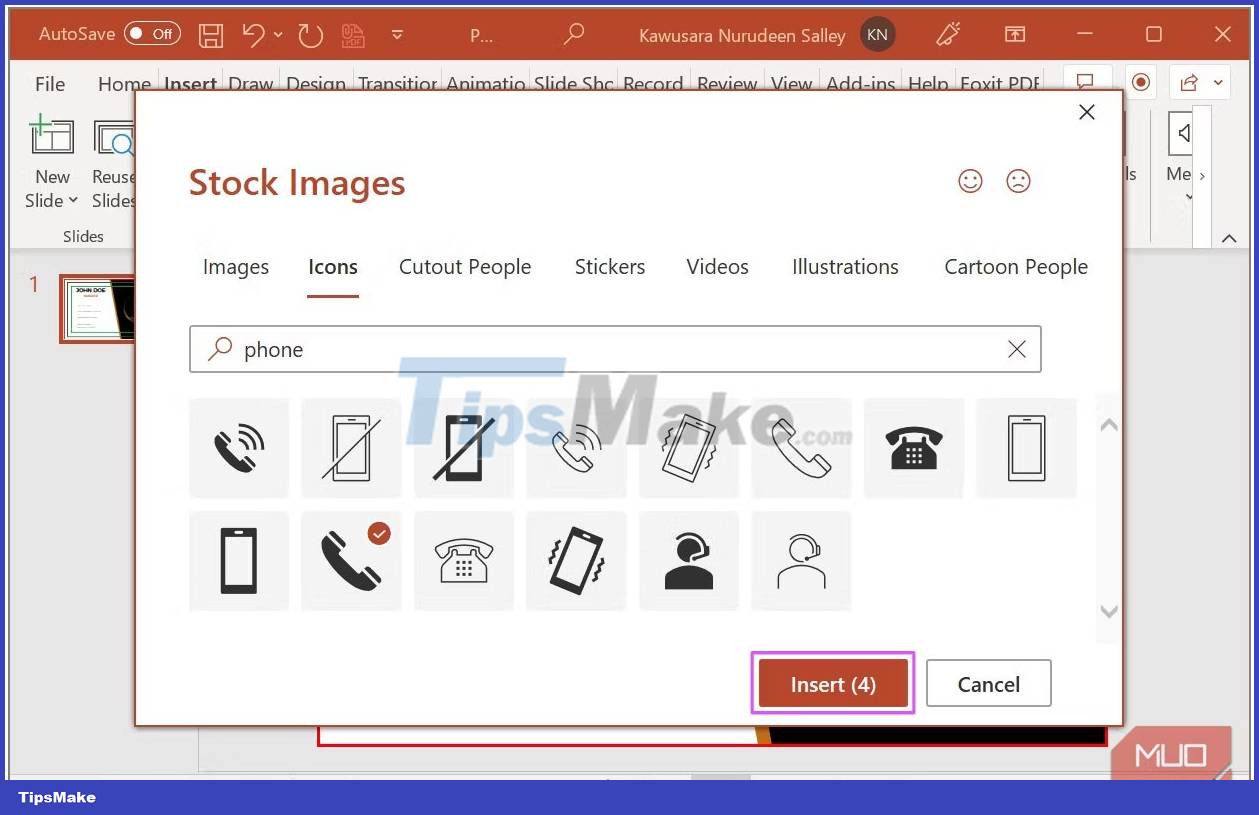Deselect the checked phone handset icon
Screen dimensions: 1259x815
click(x=351, y=560)
